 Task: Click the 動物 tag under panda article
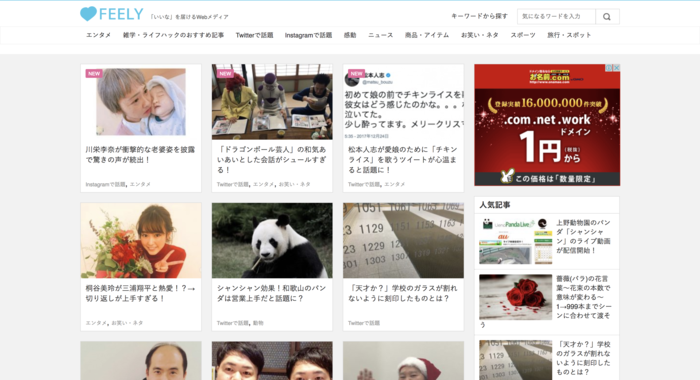click(258, 323)
